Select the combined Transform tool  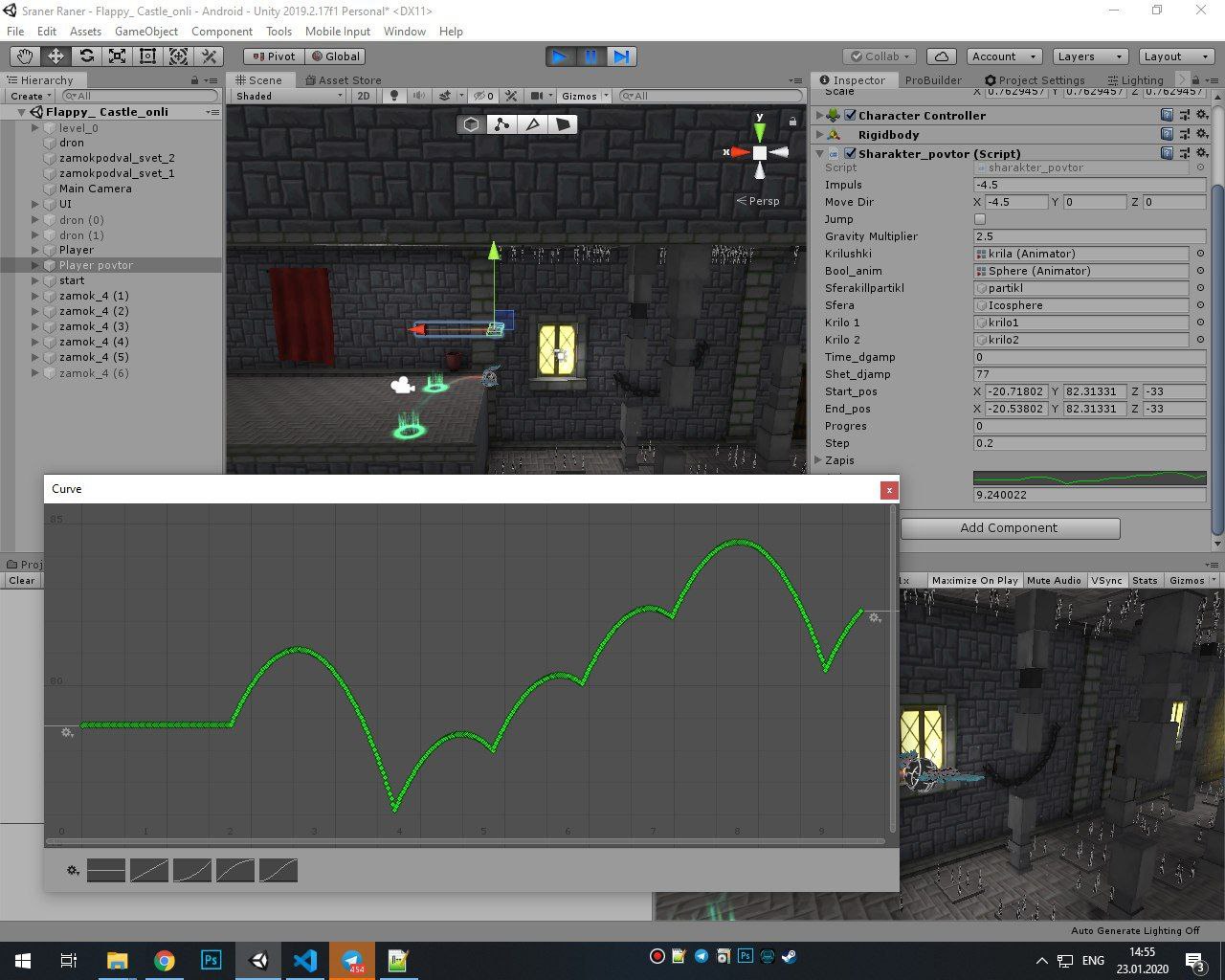tap(178, 56)
